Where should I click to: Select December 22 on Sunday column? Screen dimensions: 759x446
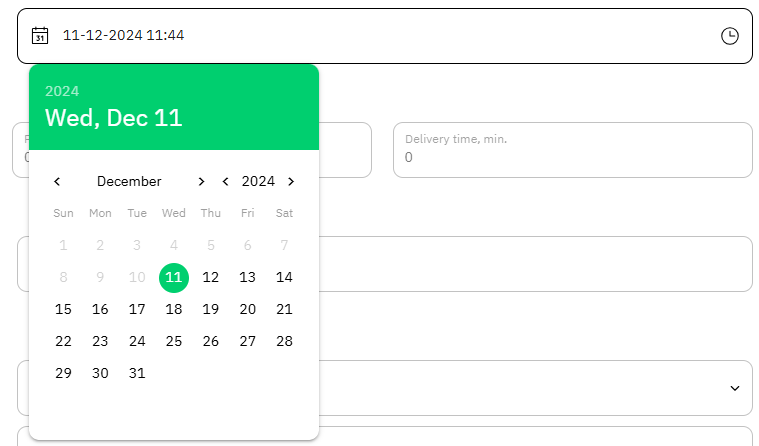[x=63, y=341]
